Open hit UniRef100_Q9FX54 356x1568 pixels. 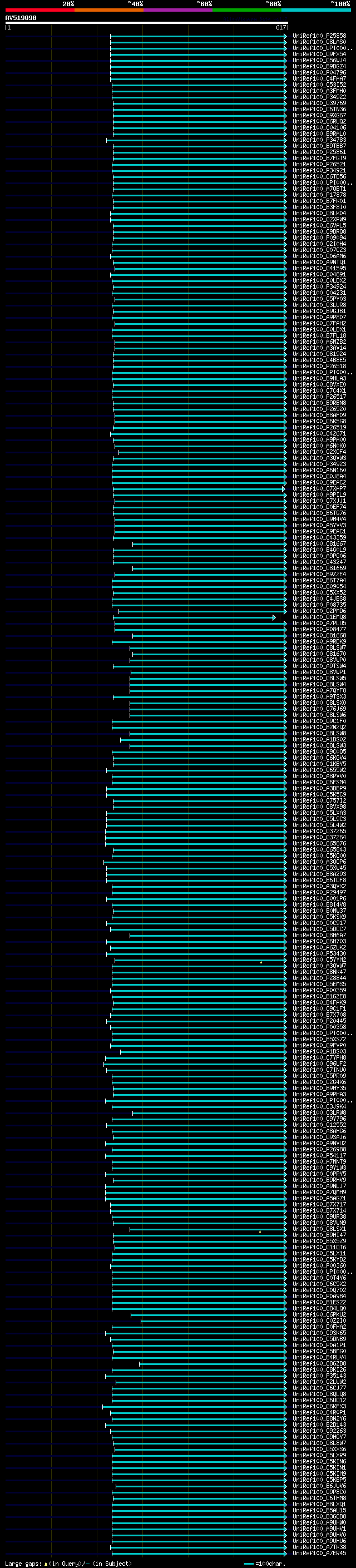(x=319, y=54)
